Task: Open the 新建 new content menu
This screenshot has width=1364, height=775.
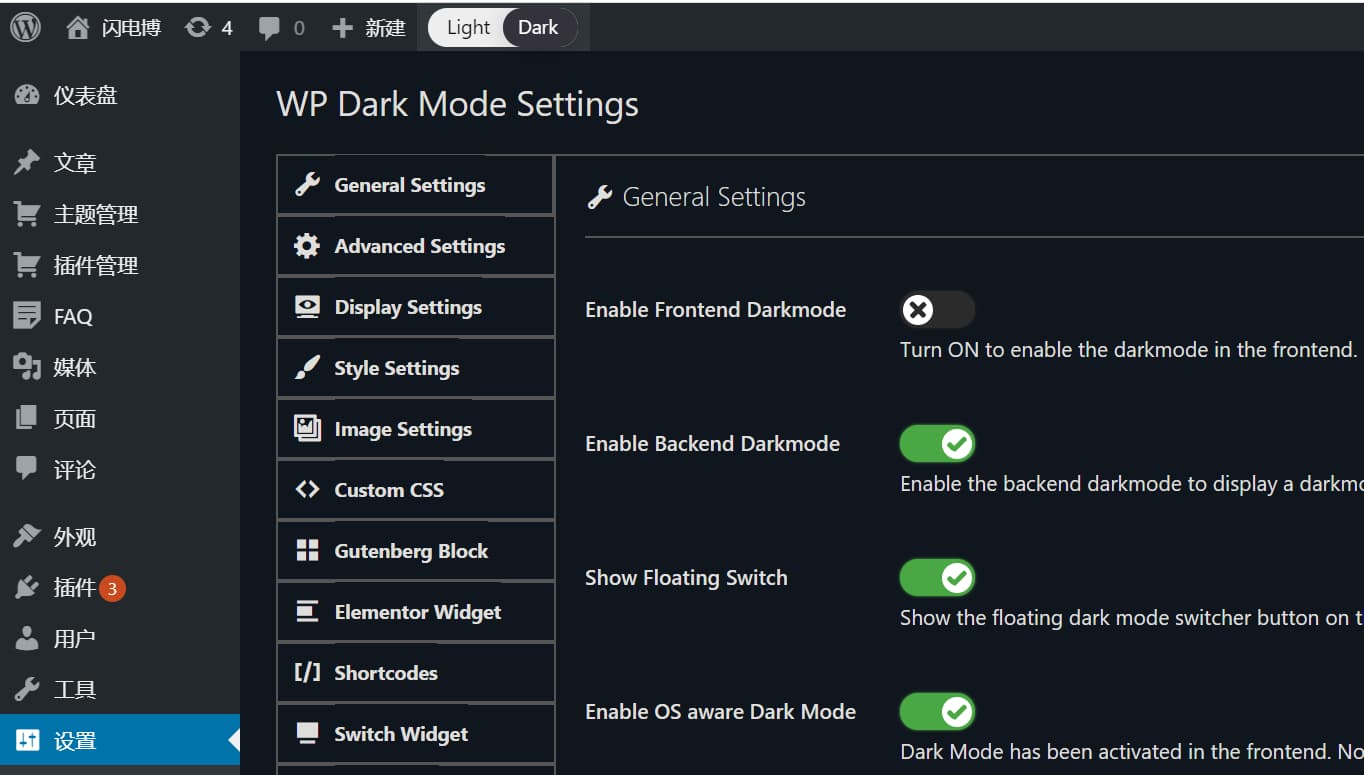Action: [370, 28]
